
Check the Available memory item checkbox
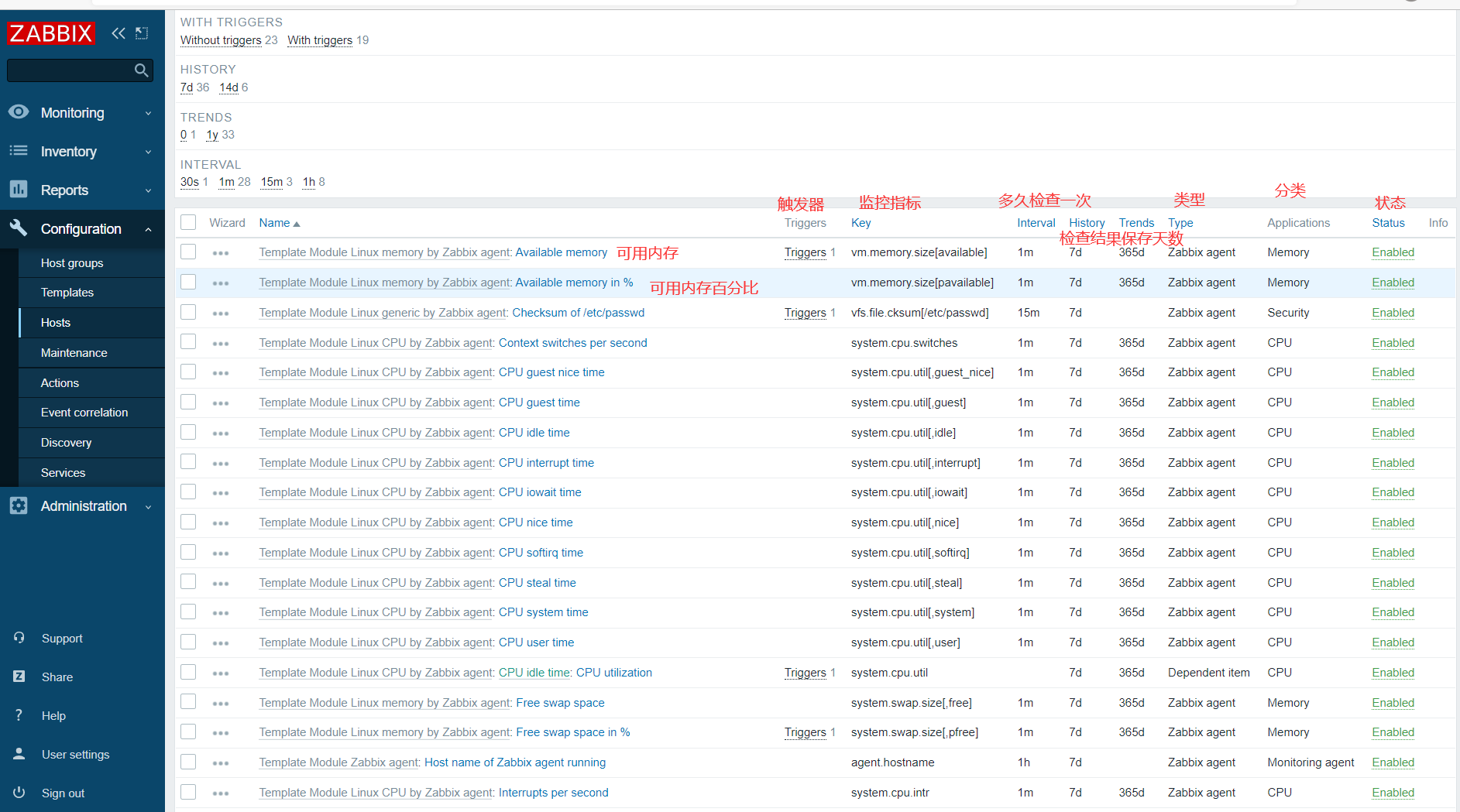188,252
